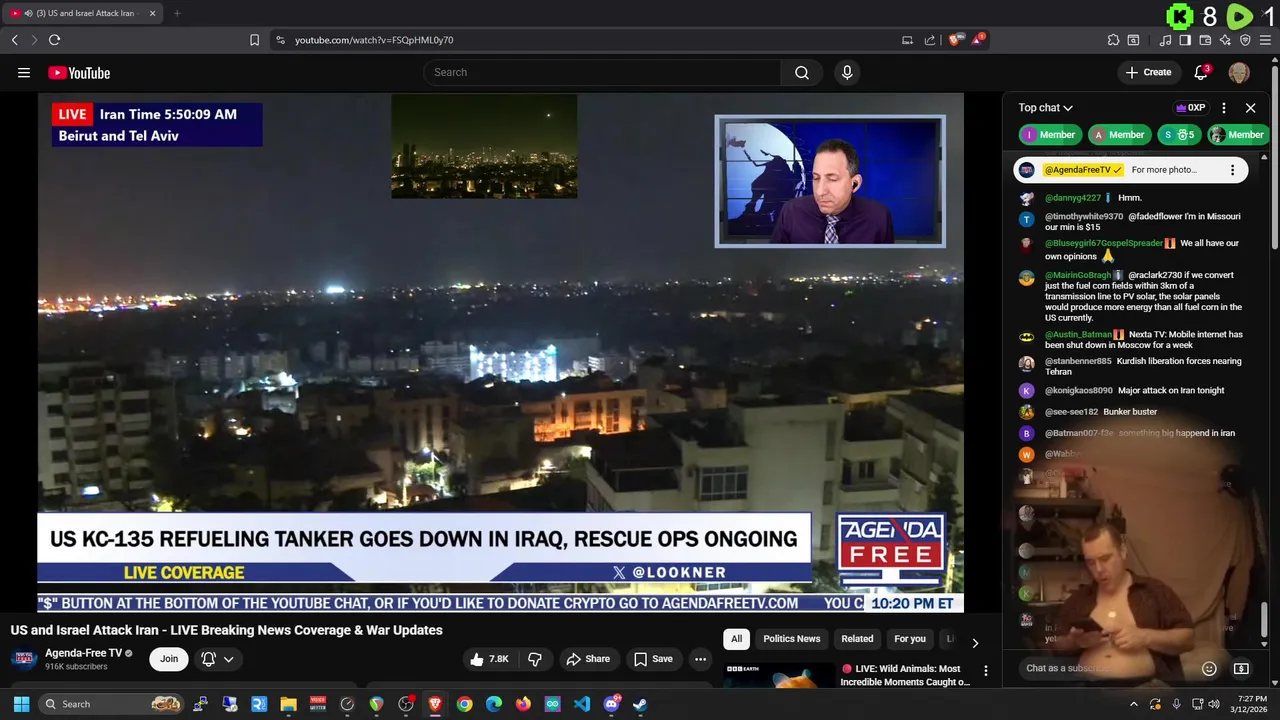Viewport: 1280px width, 720px height.
Task: Open the 0XP crown points badge
Action: coord(1190,108)
